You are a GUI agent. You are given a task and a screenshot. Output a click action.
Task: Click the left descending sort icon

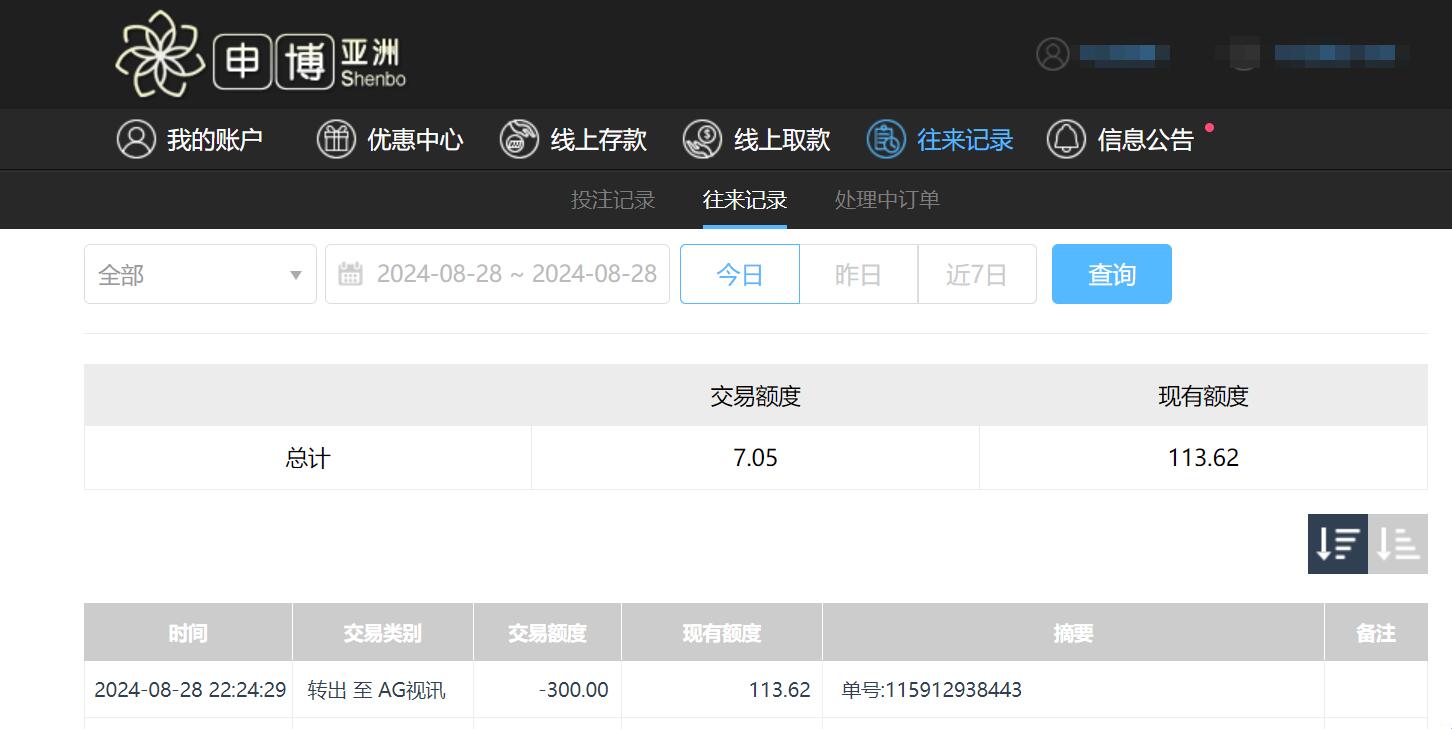click(1337, 544)
